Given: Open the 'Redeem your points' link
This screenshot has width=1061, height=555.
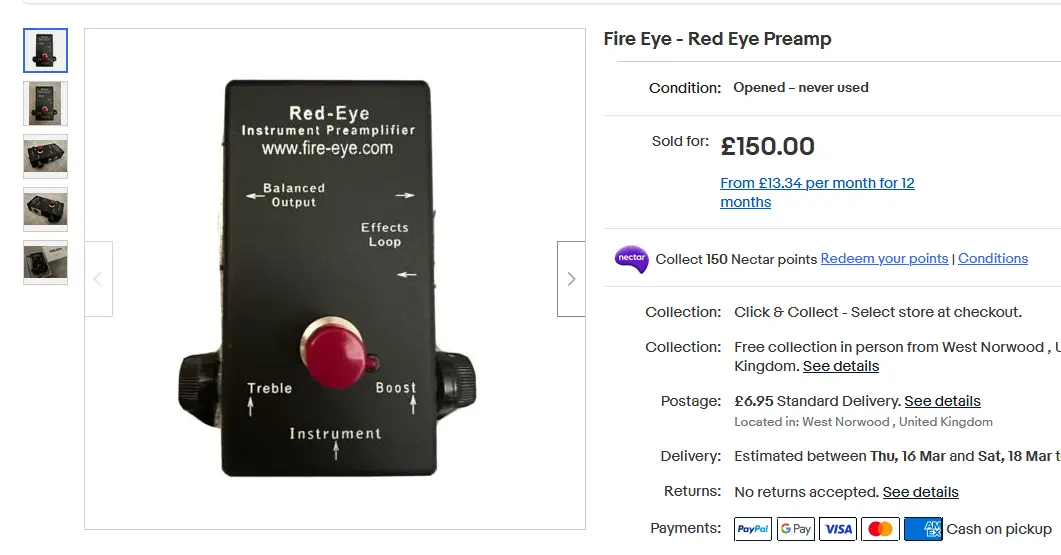Looking at the screenshot, I should click(x=884, y=258).
